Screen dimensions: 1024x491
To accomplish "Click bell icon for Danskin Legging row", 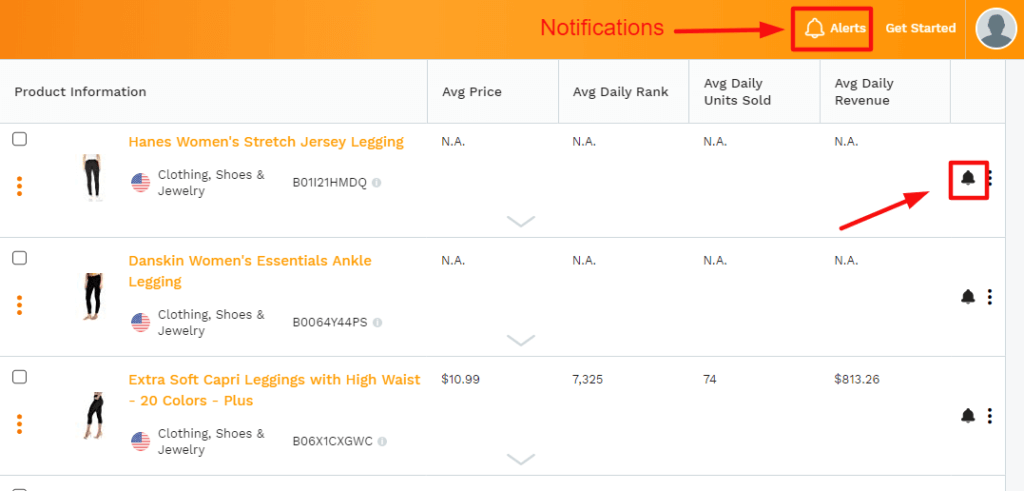I will pos(968,297).
